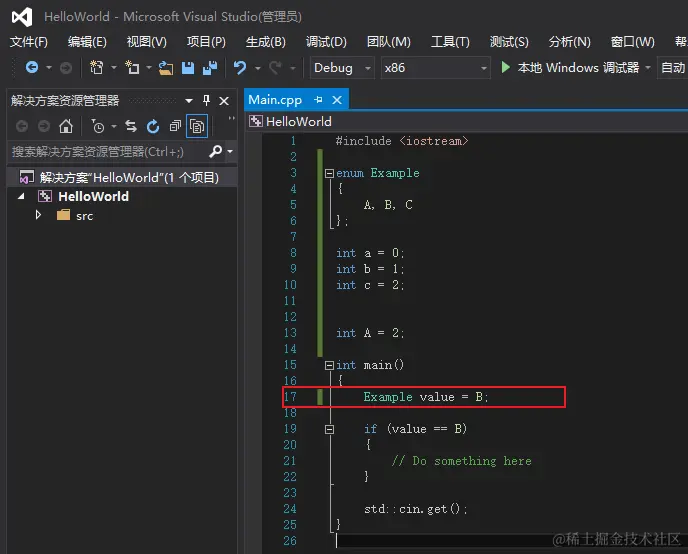688x554 pixels.
Task: Expand the src folder
Action: pos(38,215)
